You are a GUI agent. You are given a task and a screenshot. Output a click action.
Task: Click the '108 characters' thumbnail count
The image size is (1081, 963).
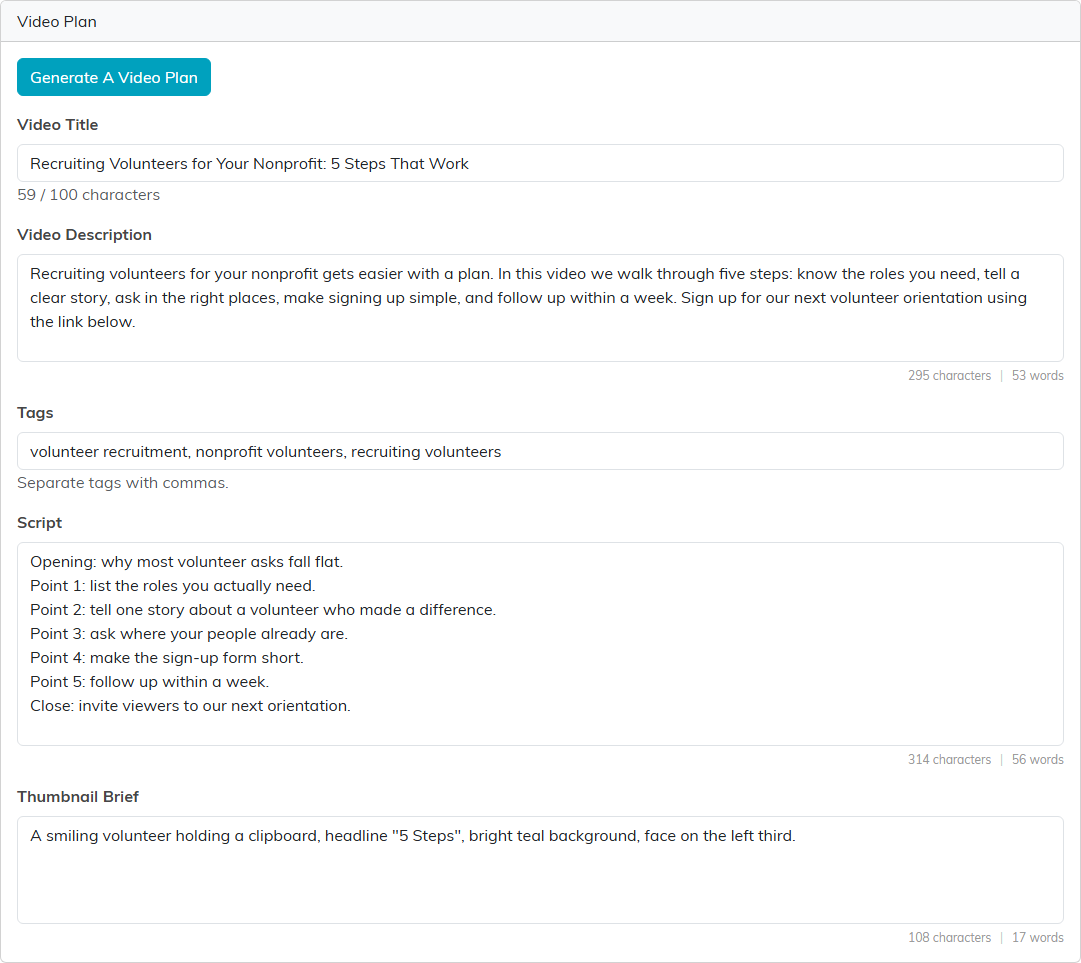coord(949,937)
